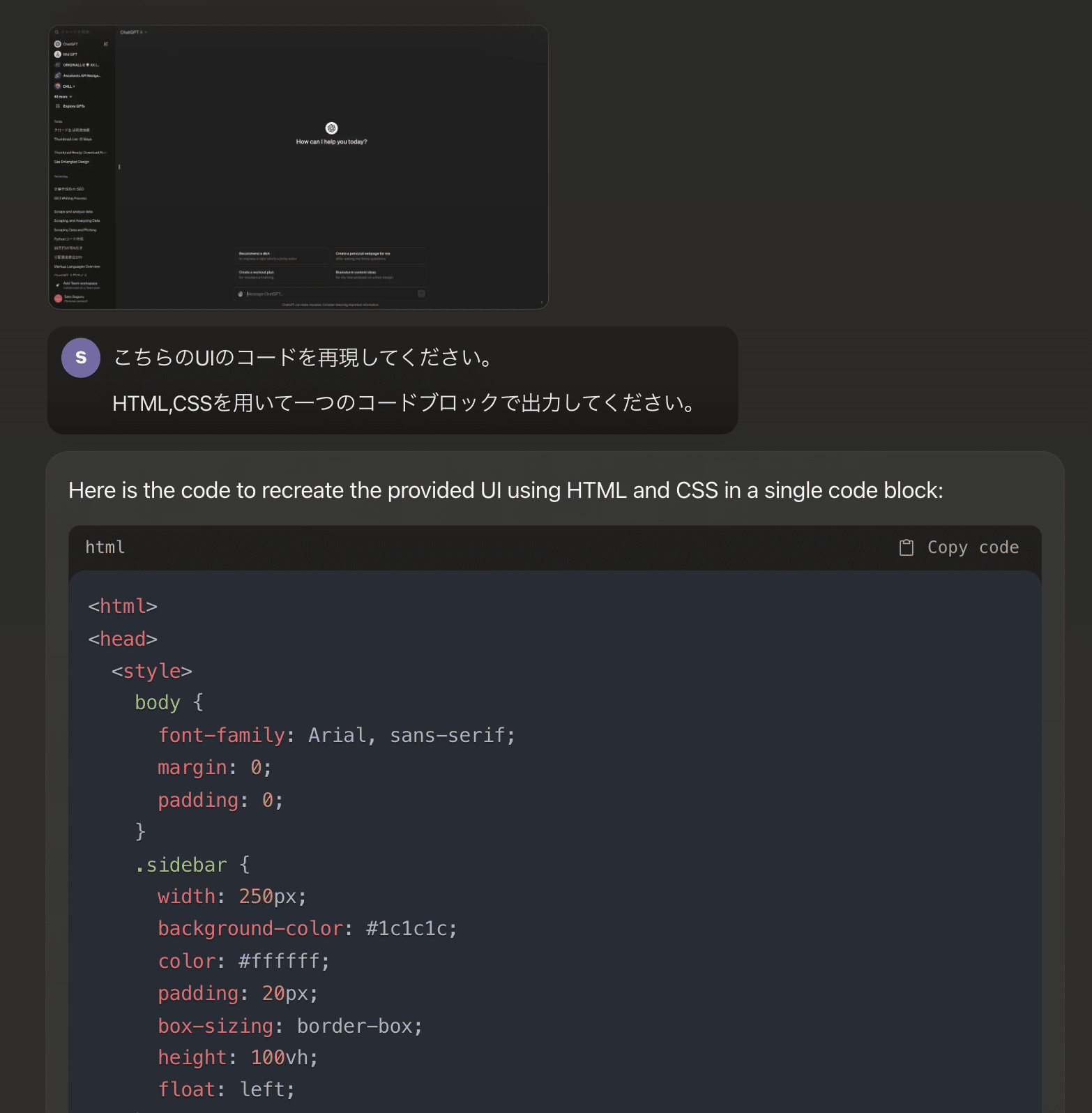The height and width of the screenshot is (1113, 1092).
Task: Click the purple S user avatar
Action: [x=81, y=358]
